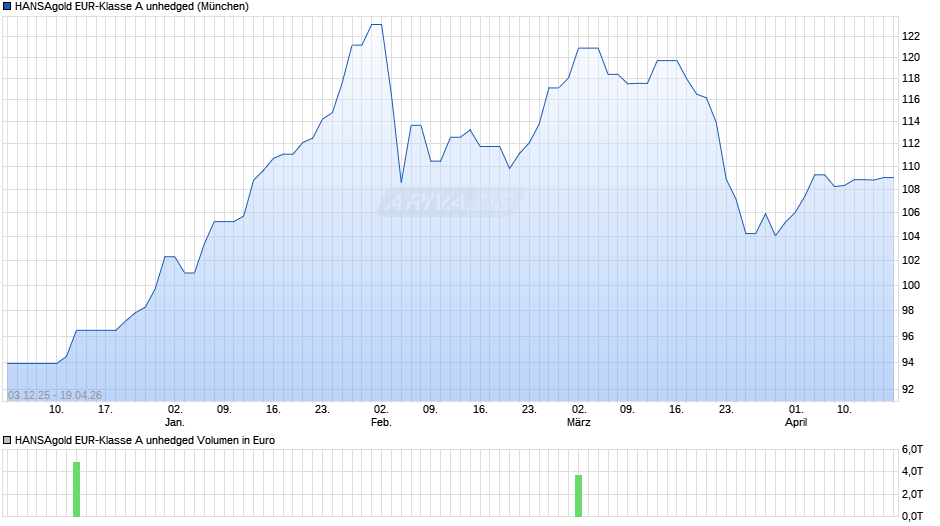Click the flat starting line at 94 in December
The image size is (940, 526).
(x=31, y=363)
